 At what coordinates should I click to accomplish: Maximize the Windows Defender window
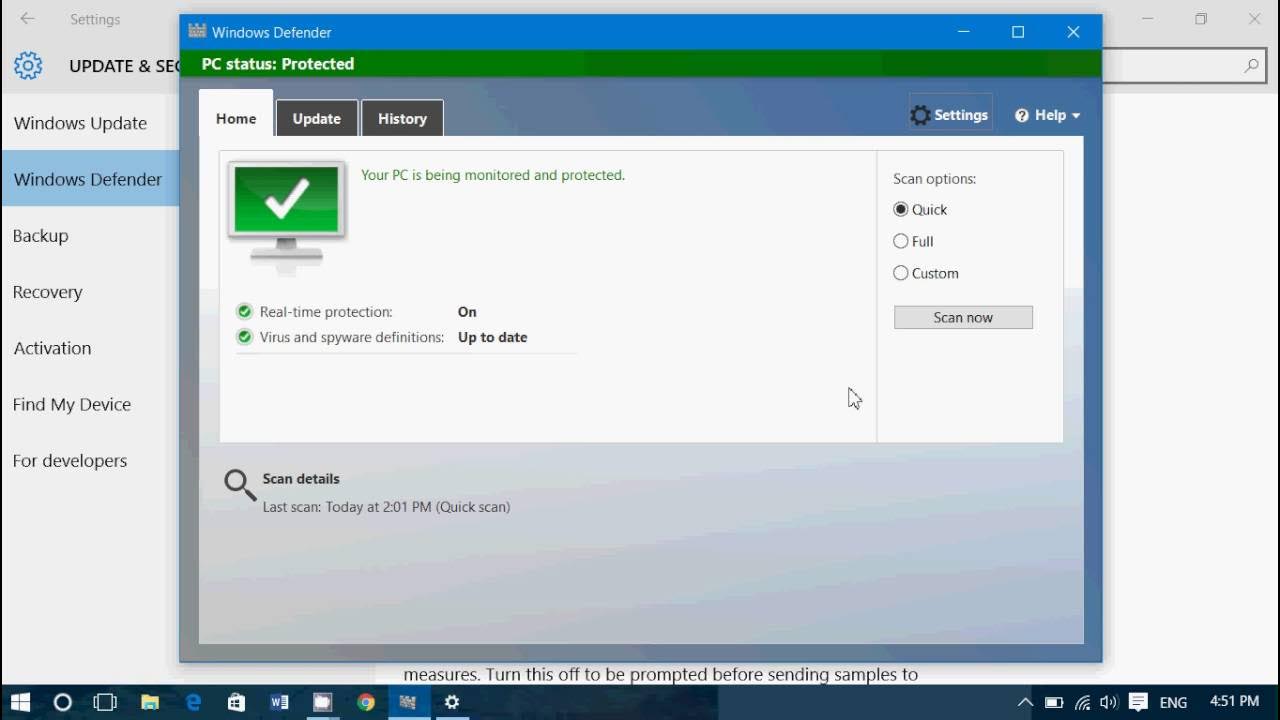pos(1018,32)
